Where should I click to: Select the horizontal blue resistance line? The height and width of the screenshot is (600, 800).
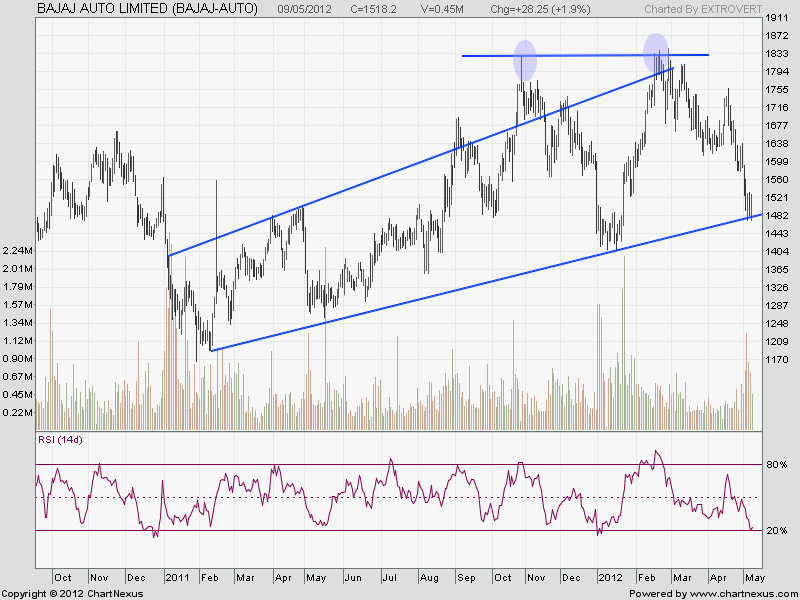click(585, 55)
